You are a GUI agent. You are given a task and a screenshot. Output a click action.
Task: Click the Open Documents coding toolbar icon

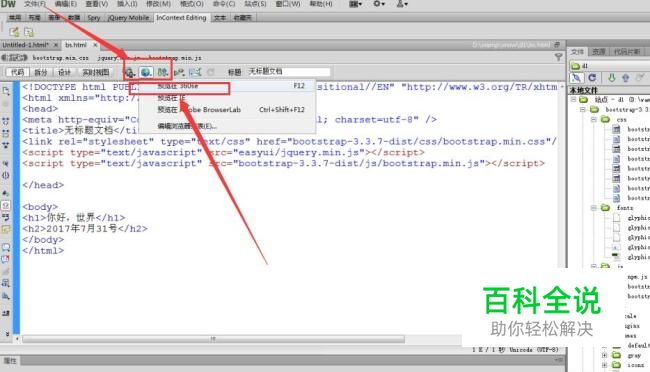(x=6, y=91)
